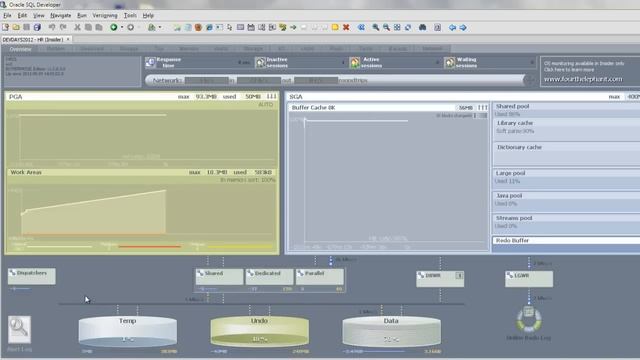Click the Waiting sessions icon
The width and height of the screenshot is (640, 360).
(x=449, y=62)
